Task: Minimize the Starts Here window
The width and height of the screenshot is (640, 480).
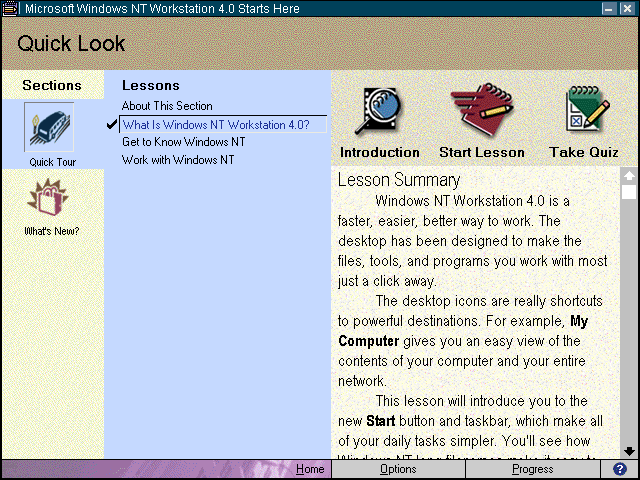Action: click(x=609, y=9)
